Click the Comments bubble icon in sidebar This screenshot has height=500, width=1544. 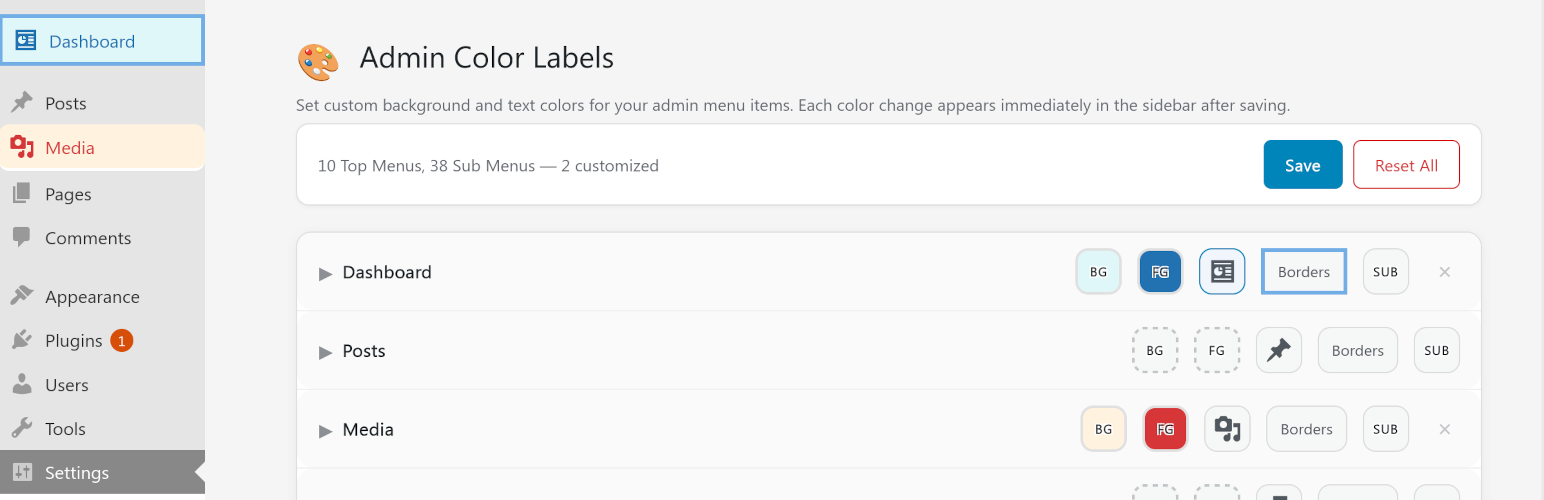22,238
